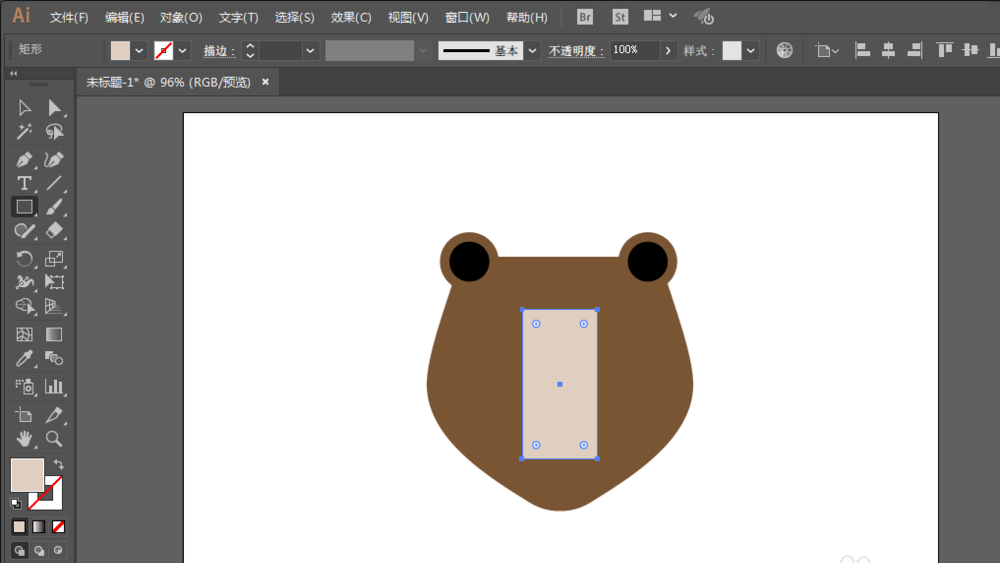Switch to Draw Behind mode
1000x563 pixels.
point(39,550)
